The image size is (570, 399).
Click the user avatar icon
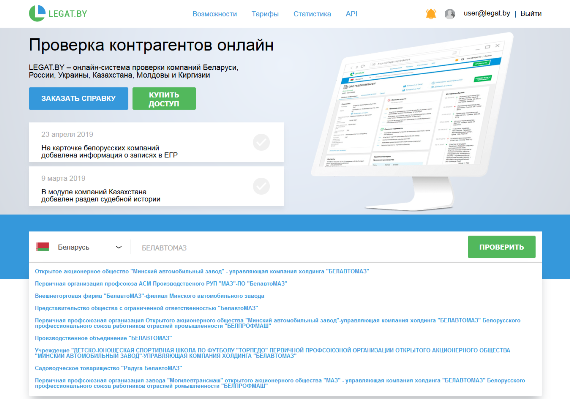450,14
